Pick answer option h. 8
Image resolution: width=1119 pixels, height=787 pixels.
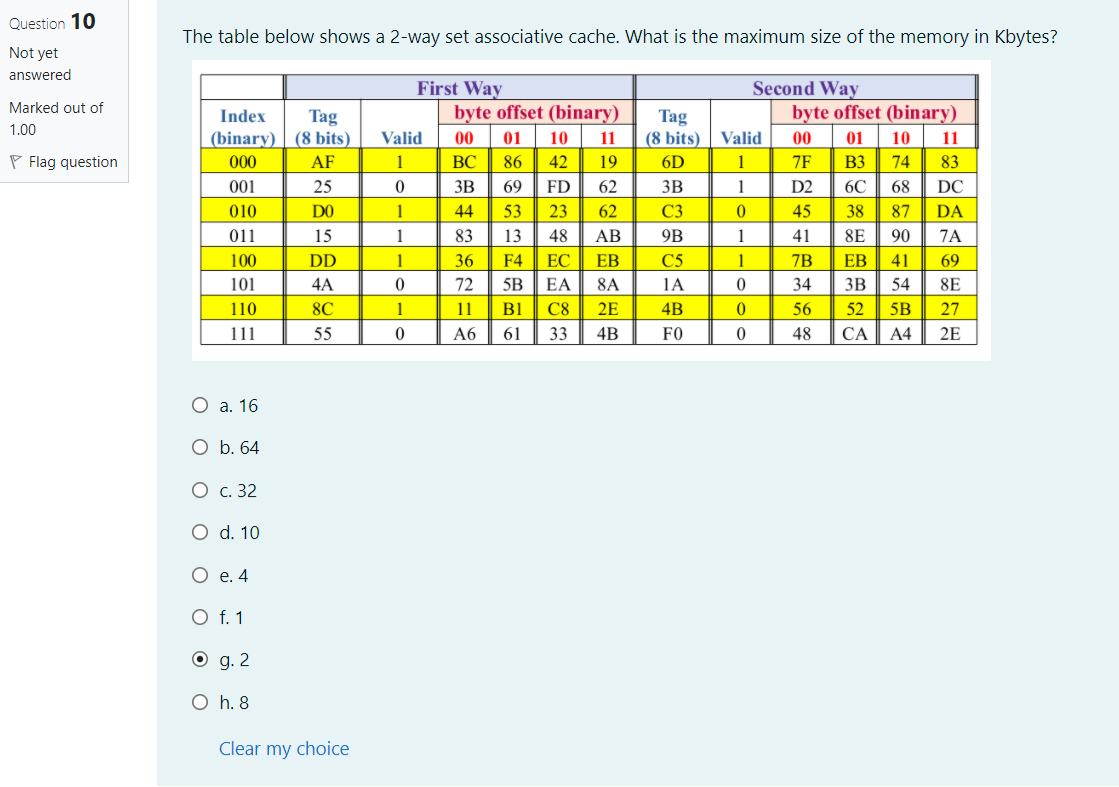point(200,702)
